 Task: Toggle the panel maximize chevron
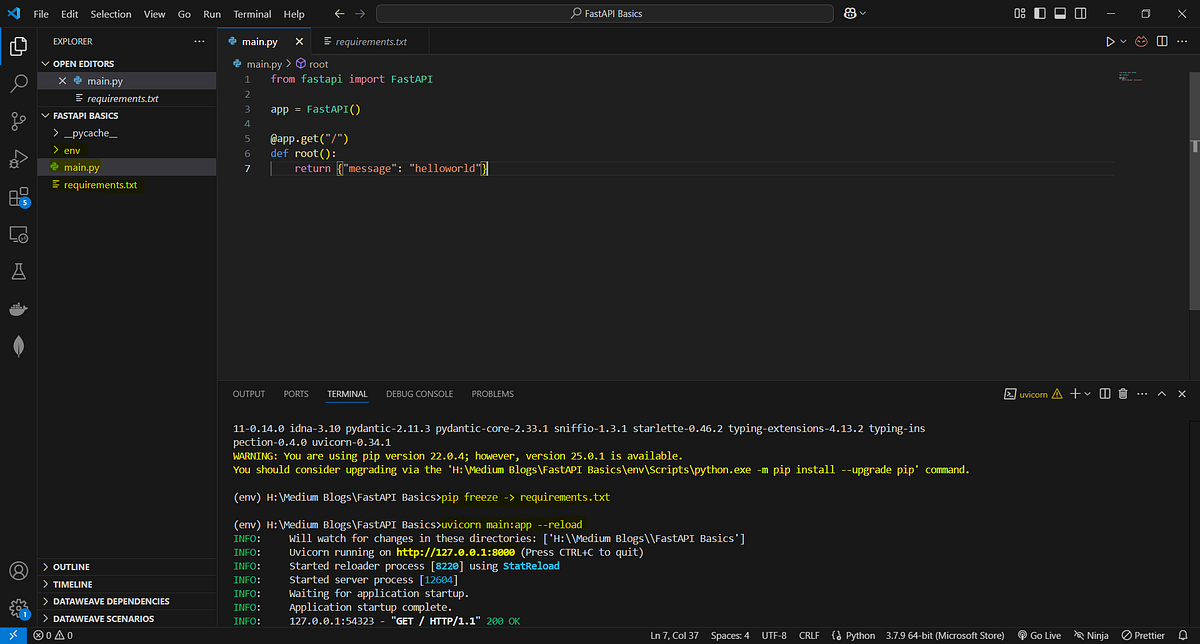[x=1161, y=393]
